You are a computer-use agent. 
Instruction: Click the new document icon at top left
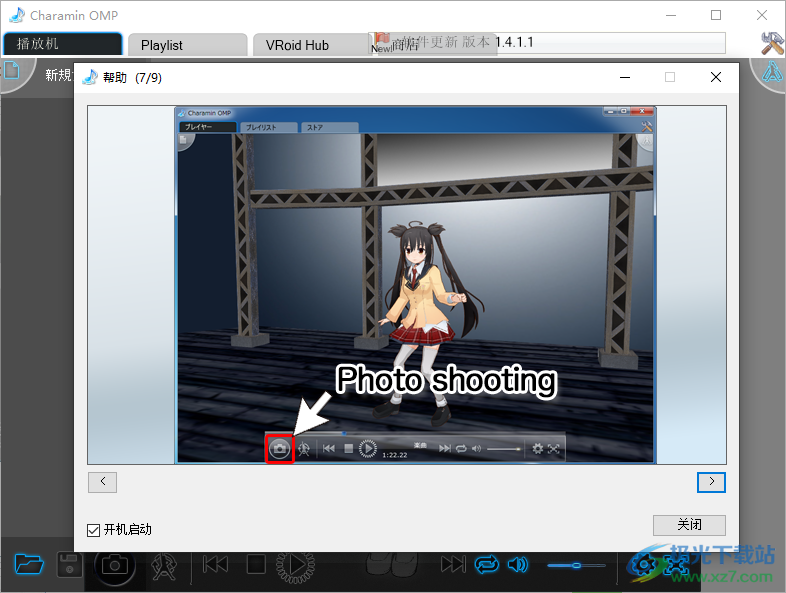[x=12, y=71]
